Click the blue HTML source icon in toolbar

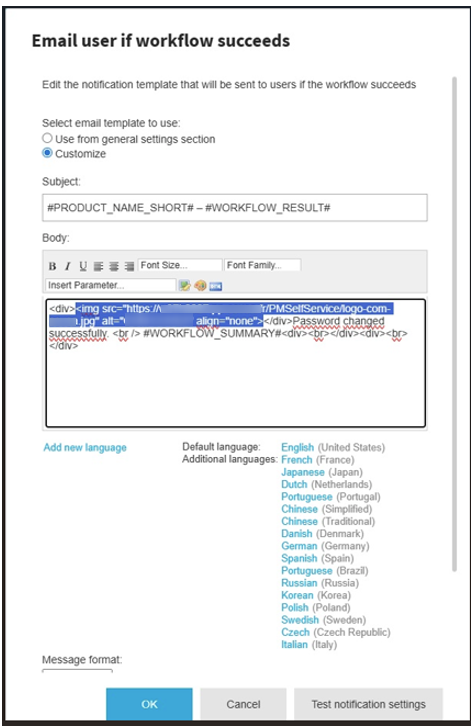tap(216, 287)
